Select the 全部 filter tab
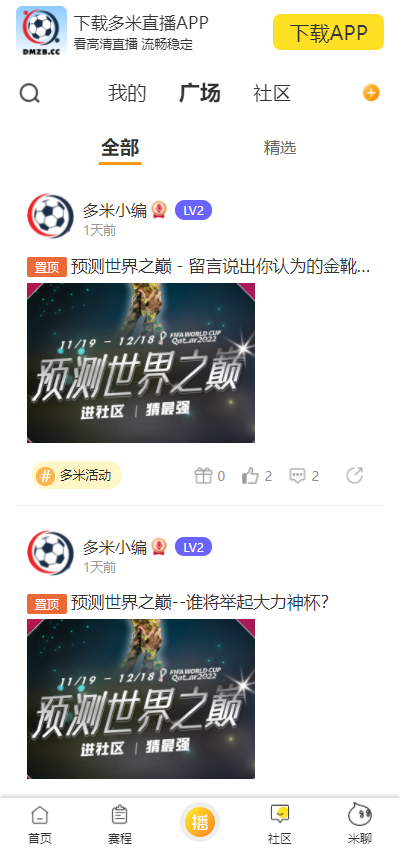This screenshot has width=400, height=851. pyautogui.click(x=120, y=148)
